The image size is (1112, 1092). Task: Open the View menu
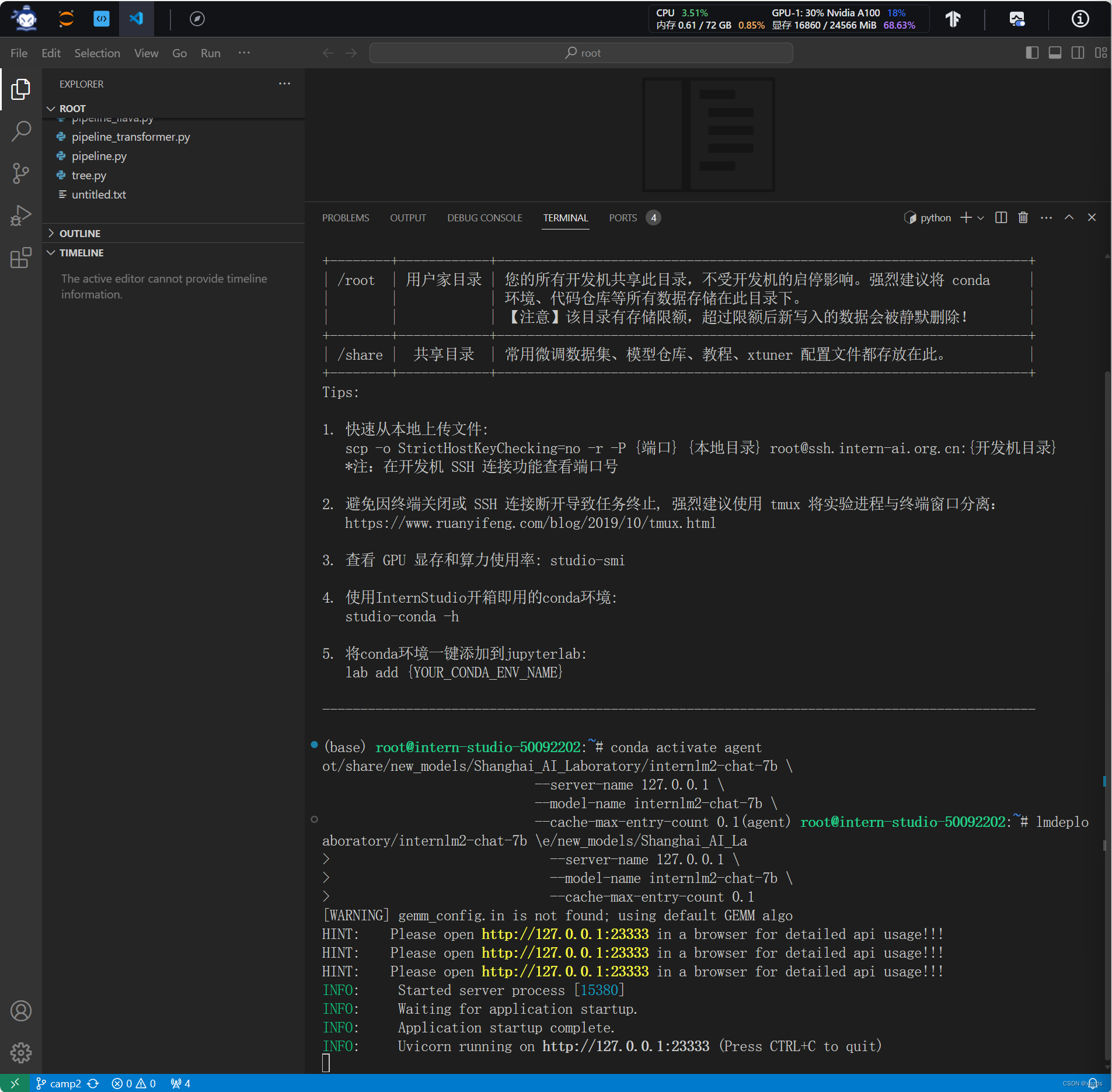[x=146, y=53]
